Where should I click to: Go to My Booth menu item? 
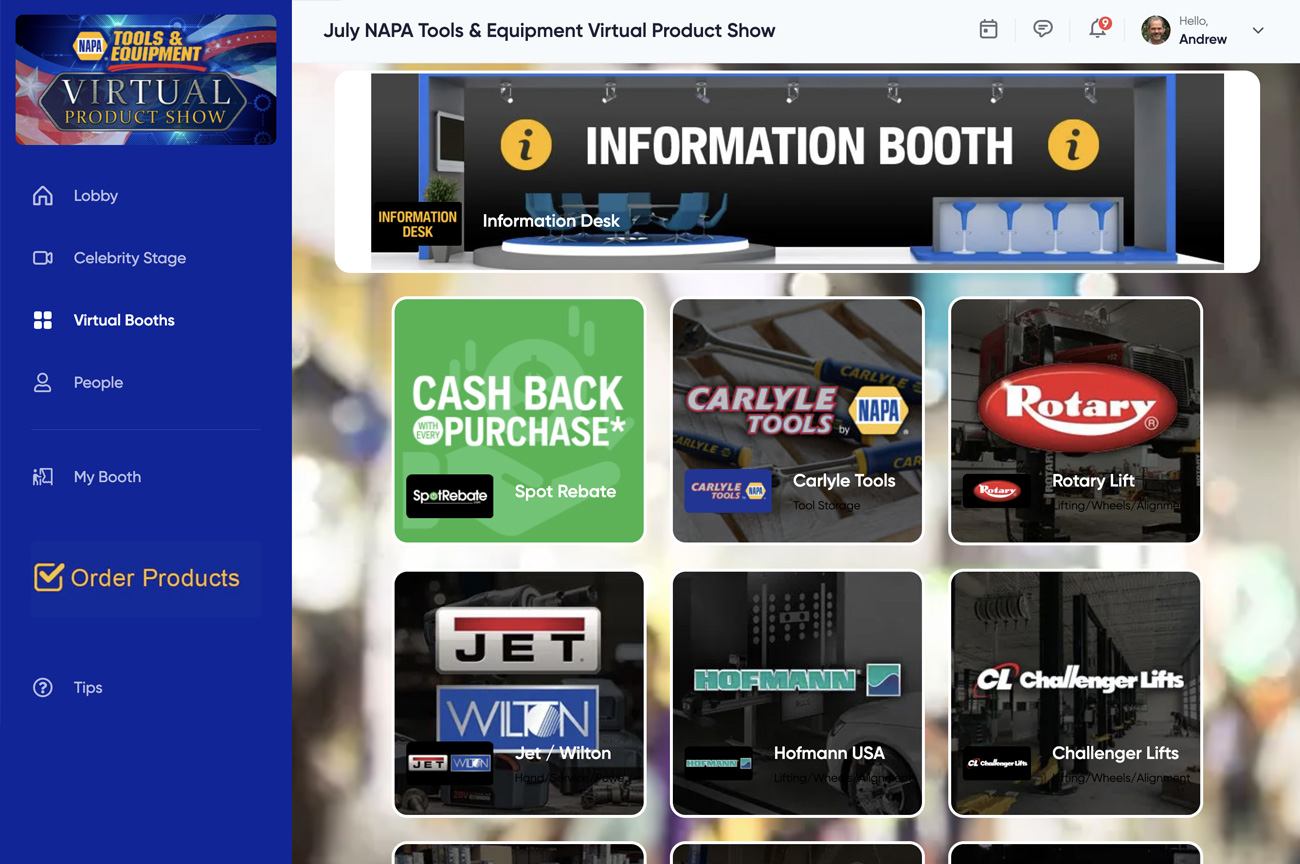click(x=107, y=477)
